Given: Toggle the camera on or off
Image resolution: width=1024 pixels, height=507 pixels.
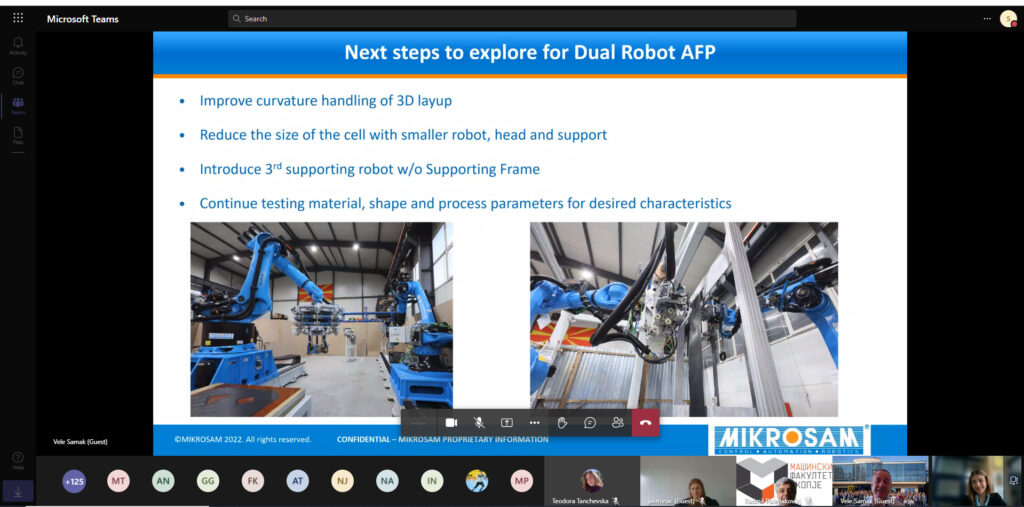Looking at the screenshot, I should [x=451, y=423].
